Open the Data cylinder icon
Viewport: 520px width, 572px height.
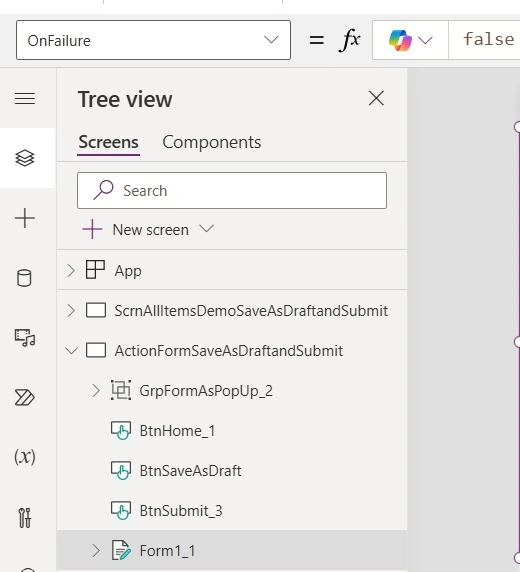[x=24, y=278]
